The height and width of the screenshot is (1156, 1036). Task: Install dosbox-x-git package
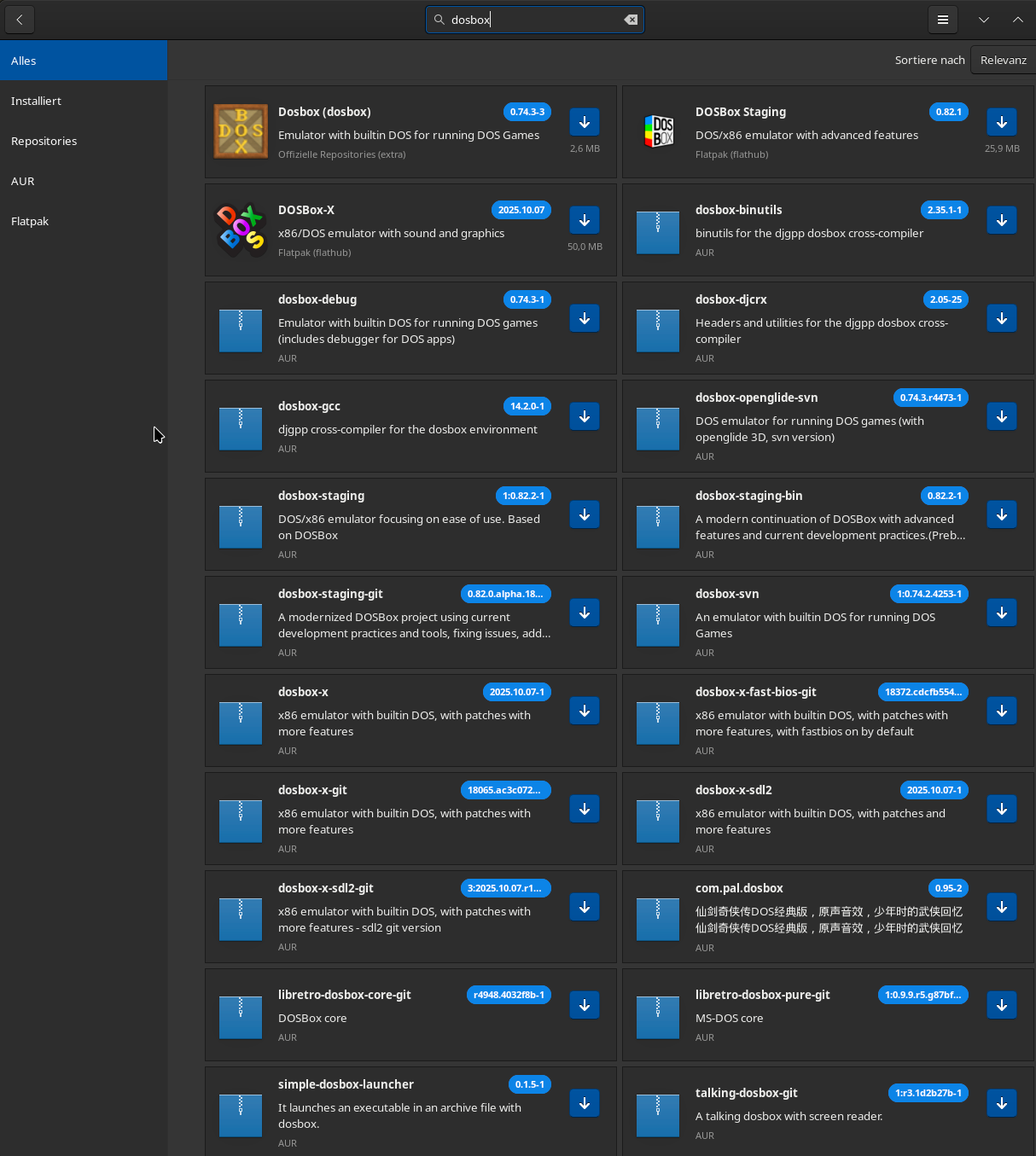pos(585,809)
